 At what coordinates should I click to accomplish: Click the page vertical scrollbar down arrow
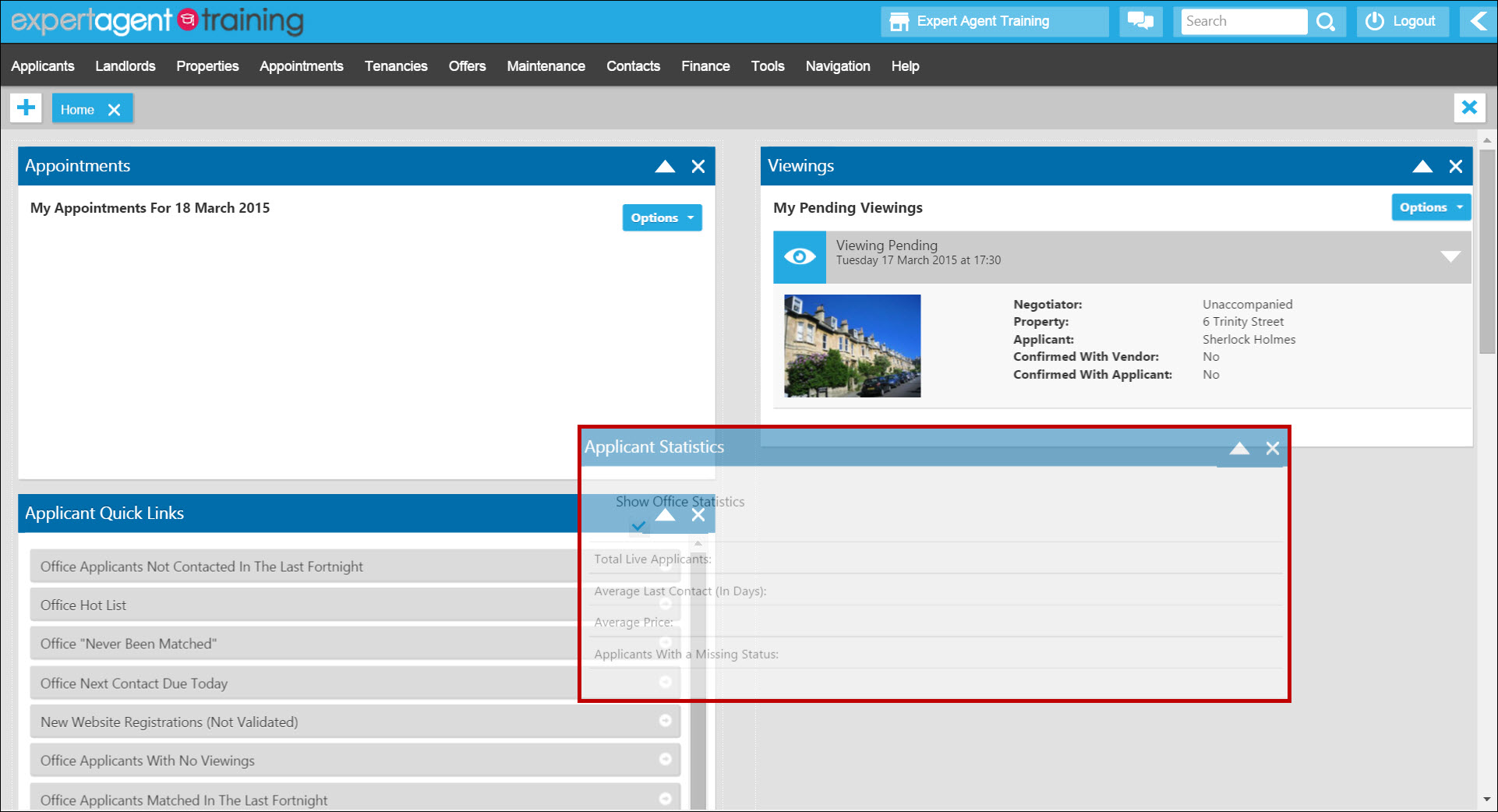(1487, 800)
